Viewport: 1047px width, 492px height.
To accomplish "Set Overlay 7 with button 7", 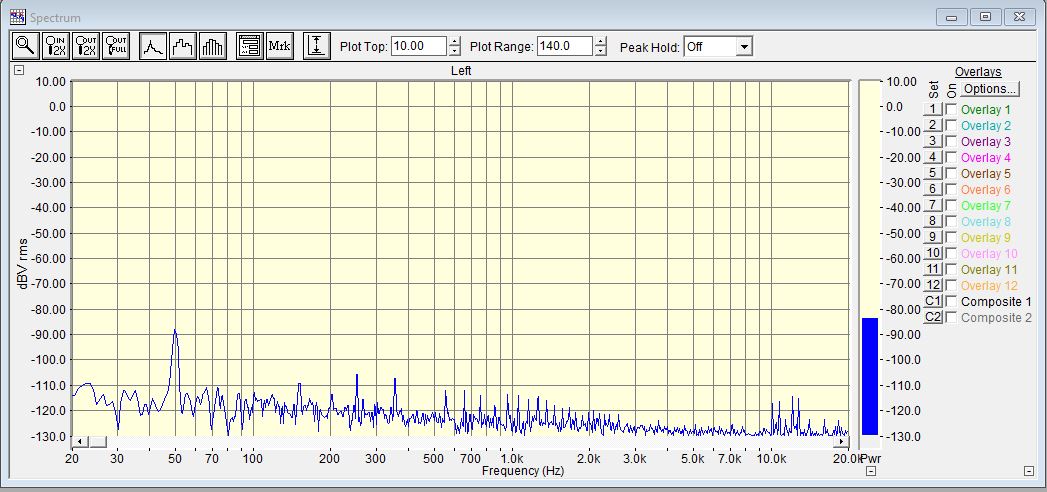I will [933, 206].
